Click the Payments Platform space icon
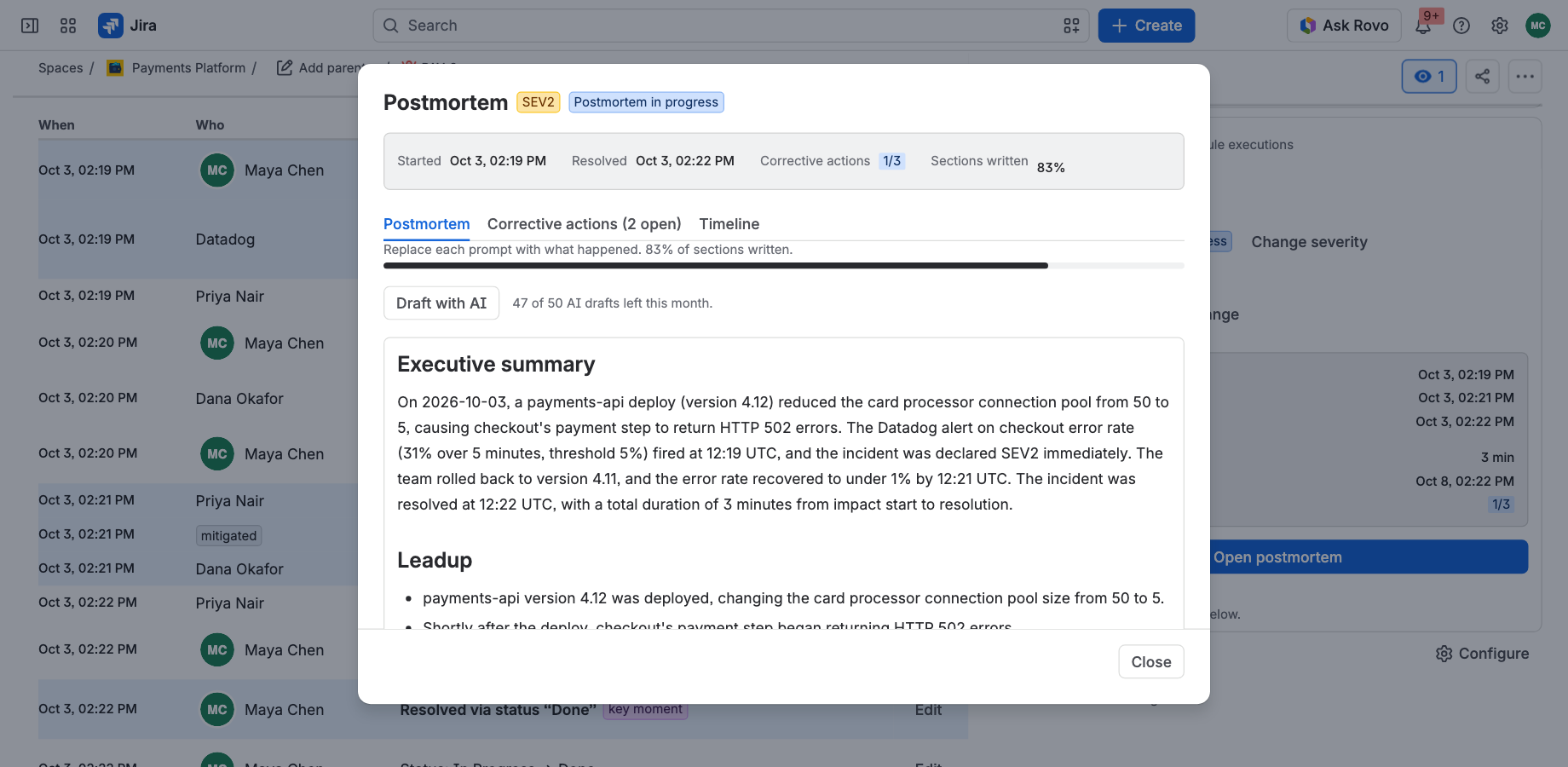This screenshot has height=767, width=1568. pos(115,68)
